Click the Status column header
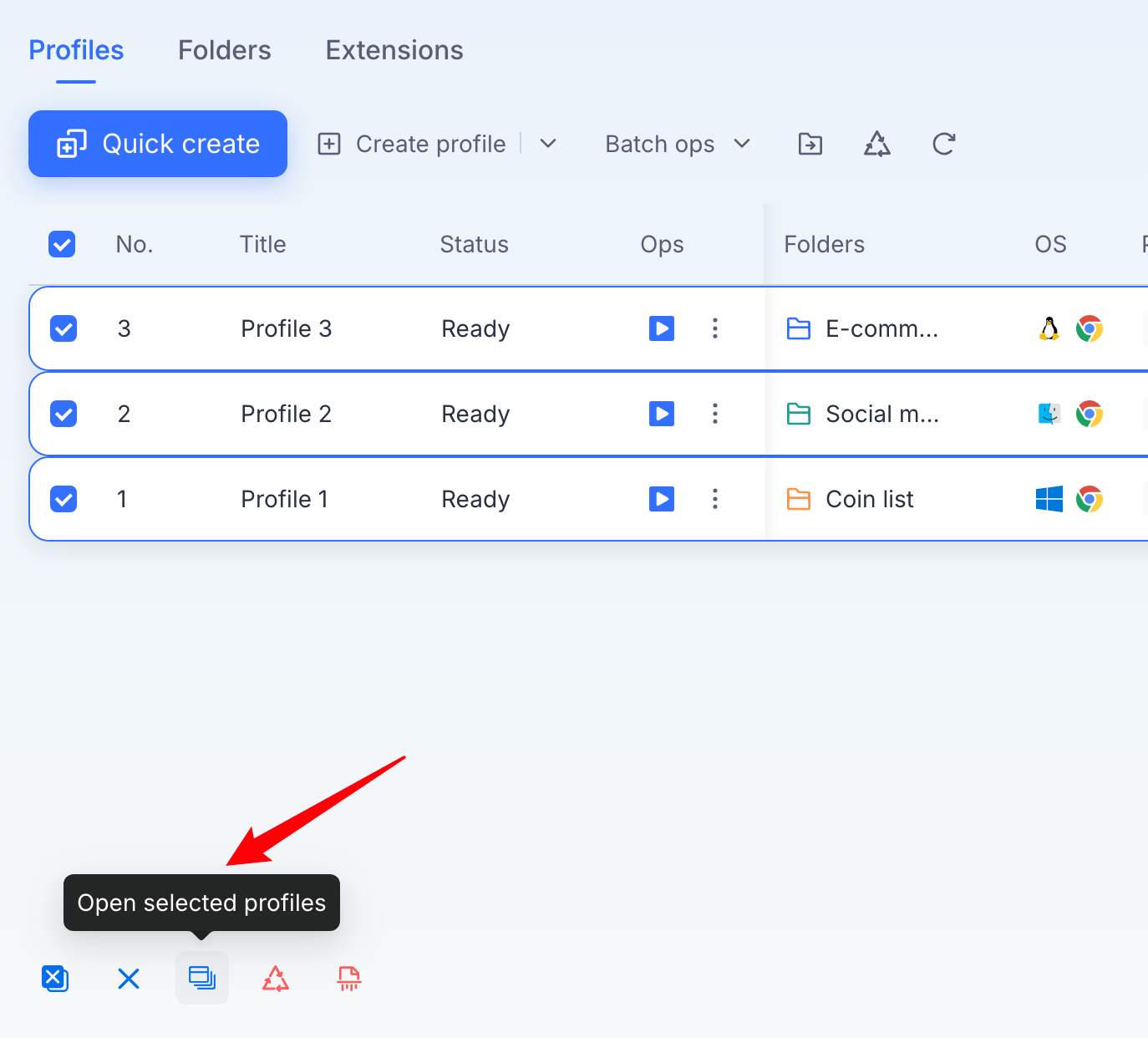This screenshot has width=1148, height=1038. coord(475,244)
